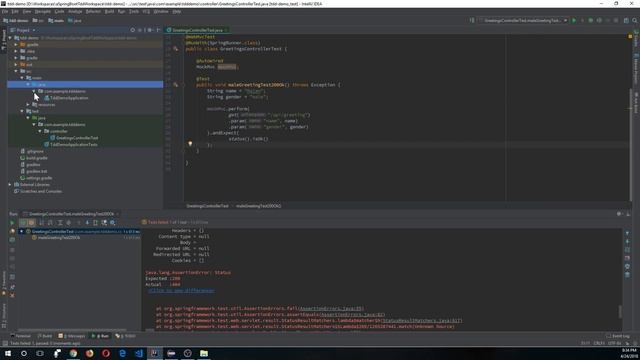The width and height of the screenshot is (640, 360).
Task: Open Run panel test settings gear icon
Action: click(x=113, y=223)
